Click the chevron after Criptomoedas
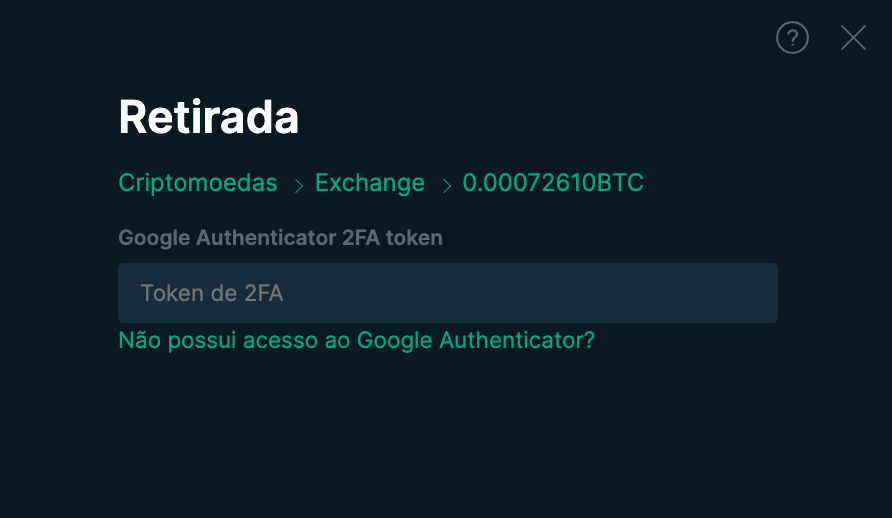This screenshot has width=892, height=518. click(x=299, y=185)
